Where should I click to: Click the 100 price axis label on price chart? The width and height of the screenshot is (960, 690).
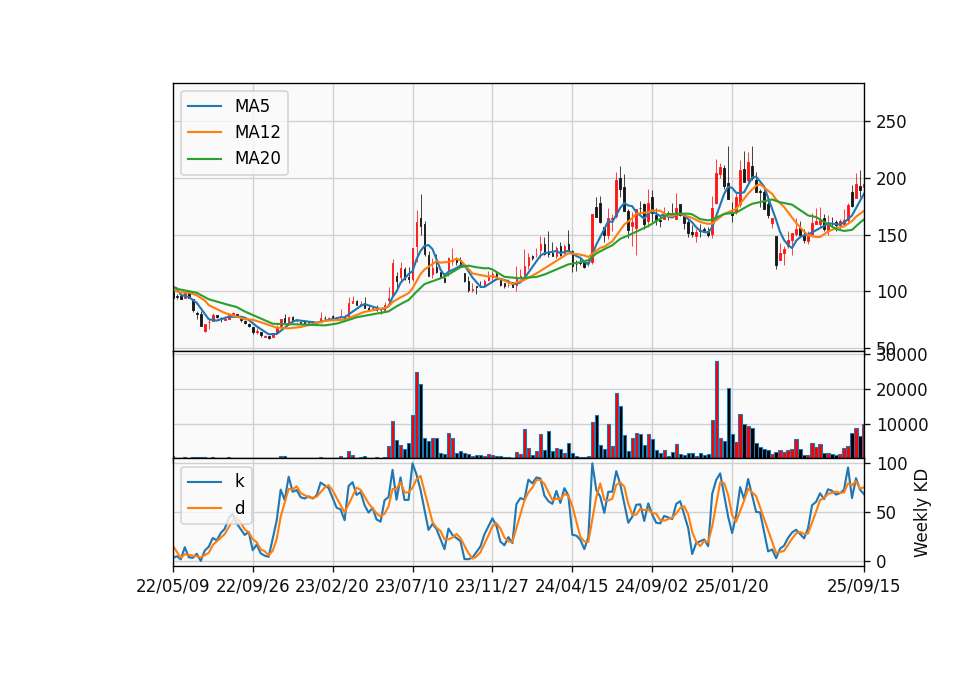click(x=891, y=292)
